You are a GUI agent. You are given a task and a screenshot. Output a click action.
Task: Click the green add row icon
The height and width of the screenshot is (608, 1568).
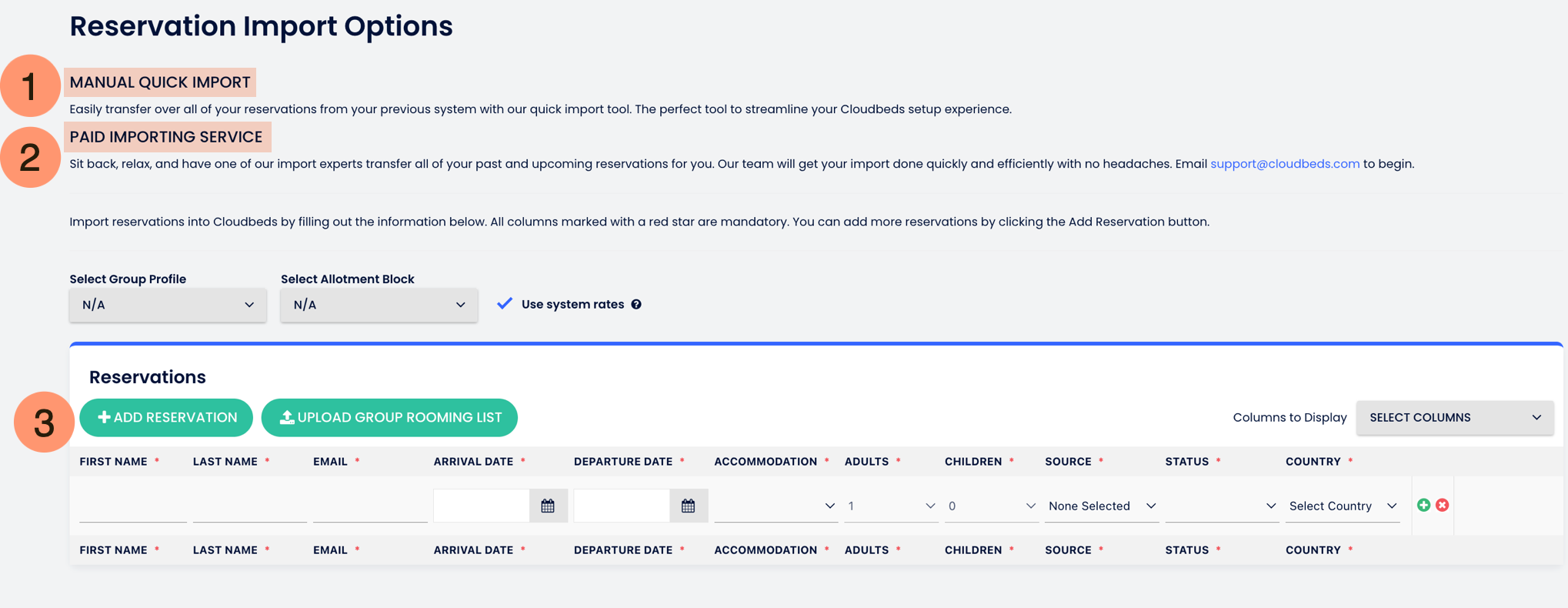coord(1423,505)
